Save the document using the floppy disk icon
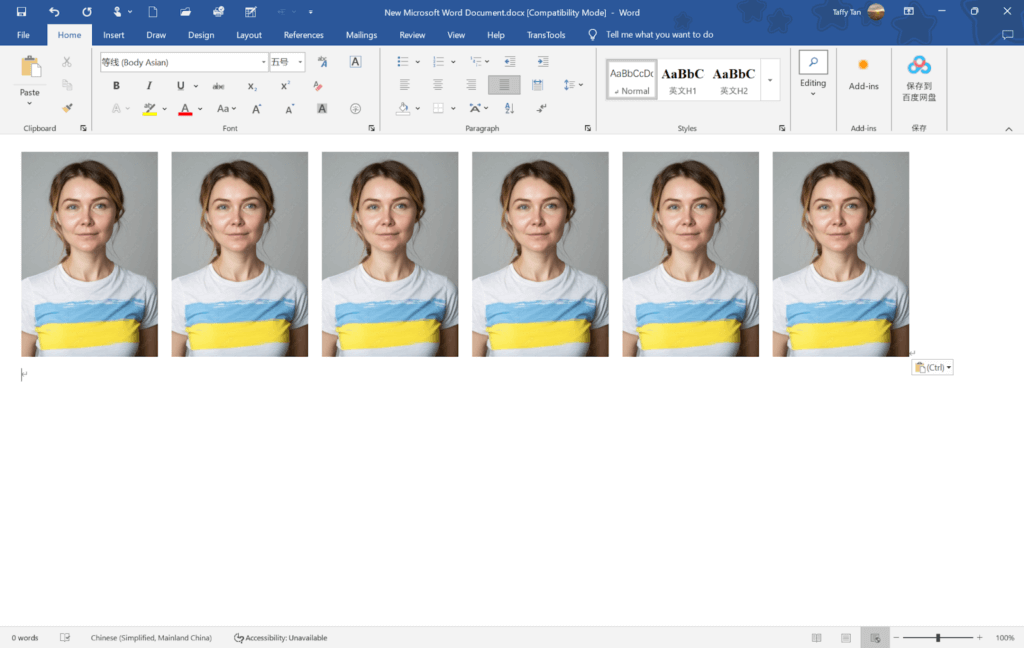Screen dimensions: 1024x648 tap(21, 11)
